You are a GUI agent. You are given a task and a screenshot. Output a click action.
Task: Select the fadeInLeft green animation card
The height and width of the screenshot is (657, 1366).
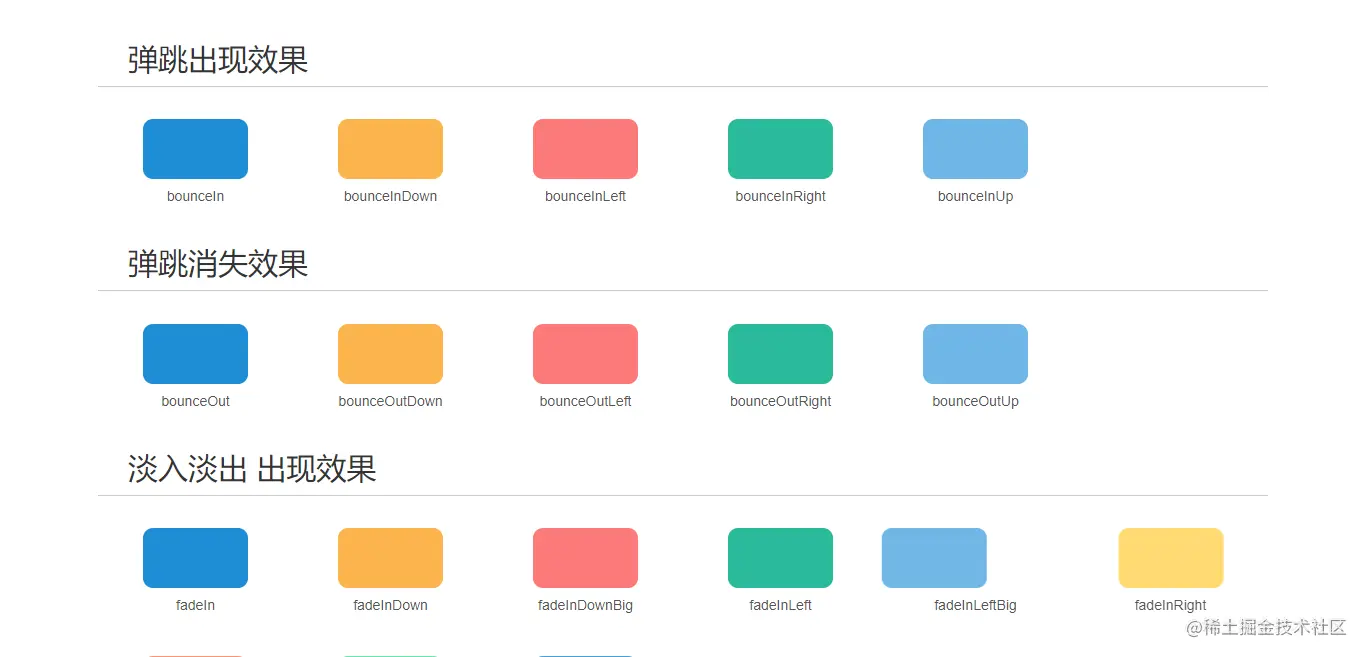coord(780,557)
